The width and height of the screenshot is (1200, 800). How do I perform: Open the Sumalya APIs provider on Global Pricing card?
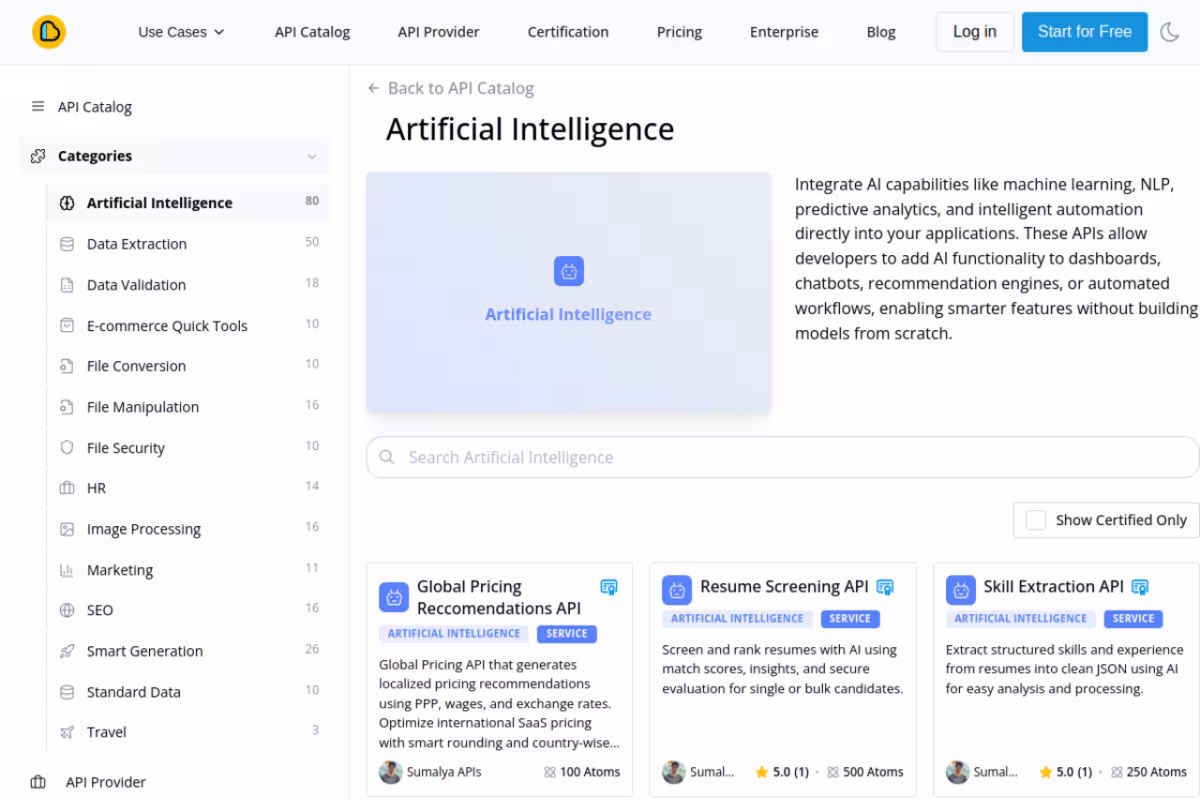443,772
